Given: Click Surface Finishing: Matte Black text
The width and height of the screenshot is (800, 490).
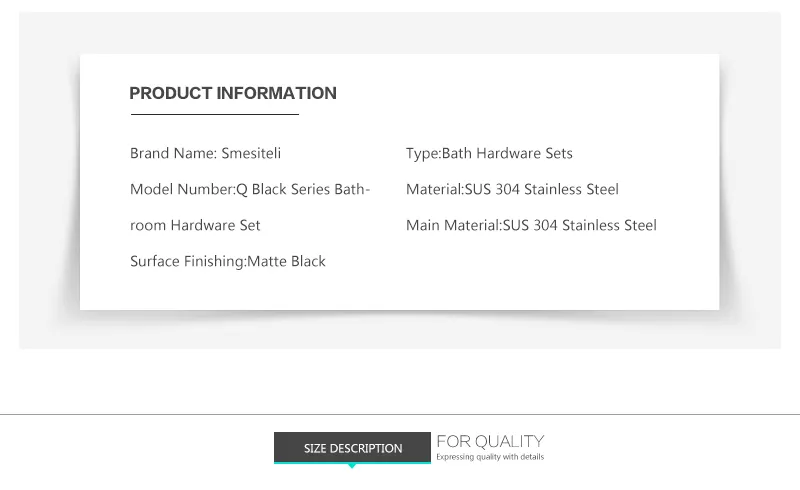Looking at the screenshot, I should pyautogui.click(x=228, y=261).
